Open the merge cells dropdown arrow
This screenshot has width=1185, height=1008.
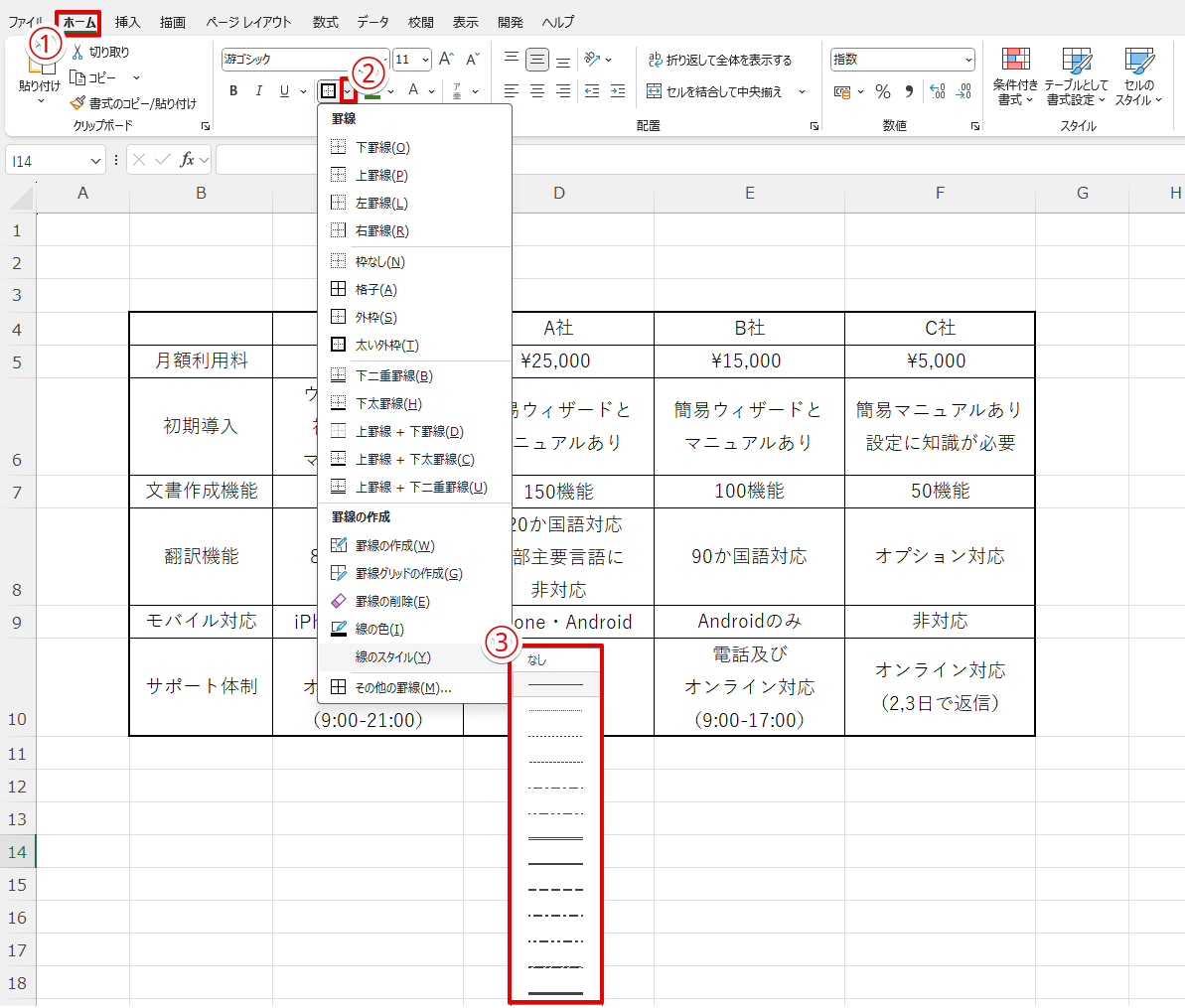[802, 91]
